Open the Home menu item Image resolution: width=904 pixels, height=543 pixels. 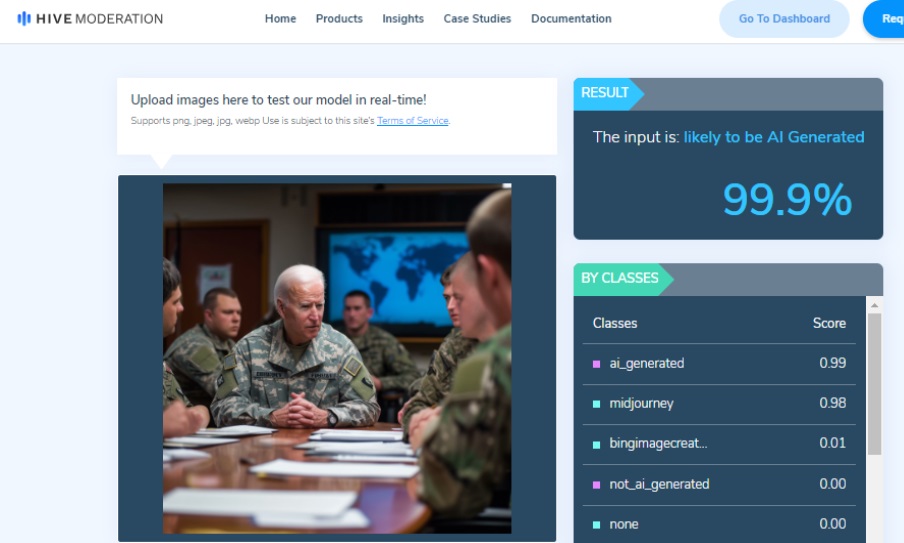tap(280, 19)
